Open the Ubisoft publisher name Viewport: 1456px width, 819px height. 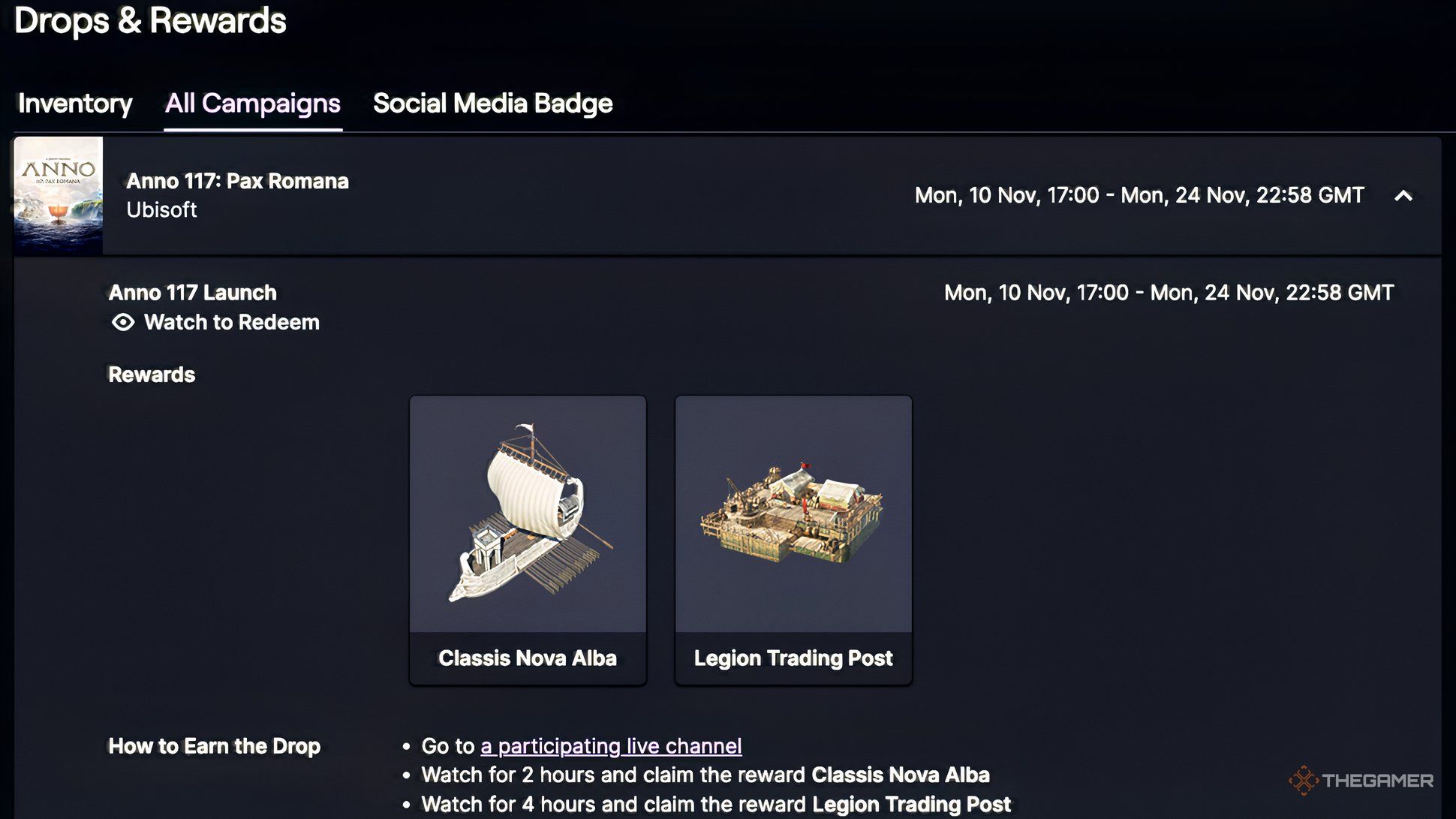click(x=161, y=210)
